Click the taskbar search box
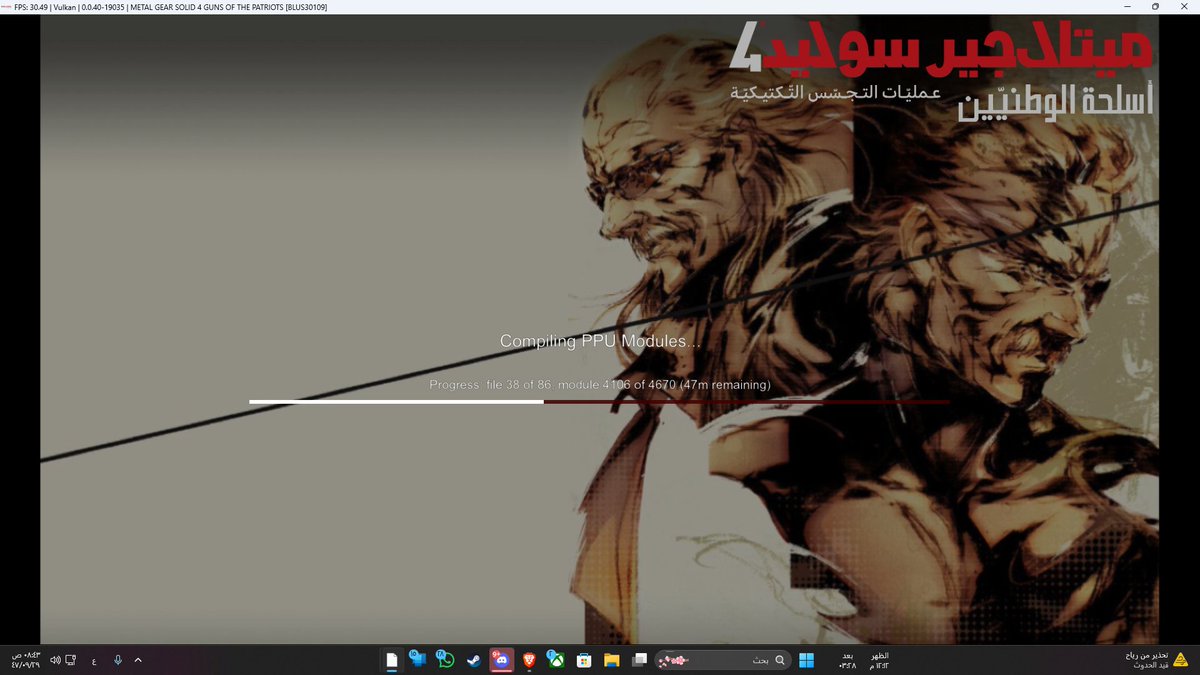1200x675 pixels. [721, 660]
